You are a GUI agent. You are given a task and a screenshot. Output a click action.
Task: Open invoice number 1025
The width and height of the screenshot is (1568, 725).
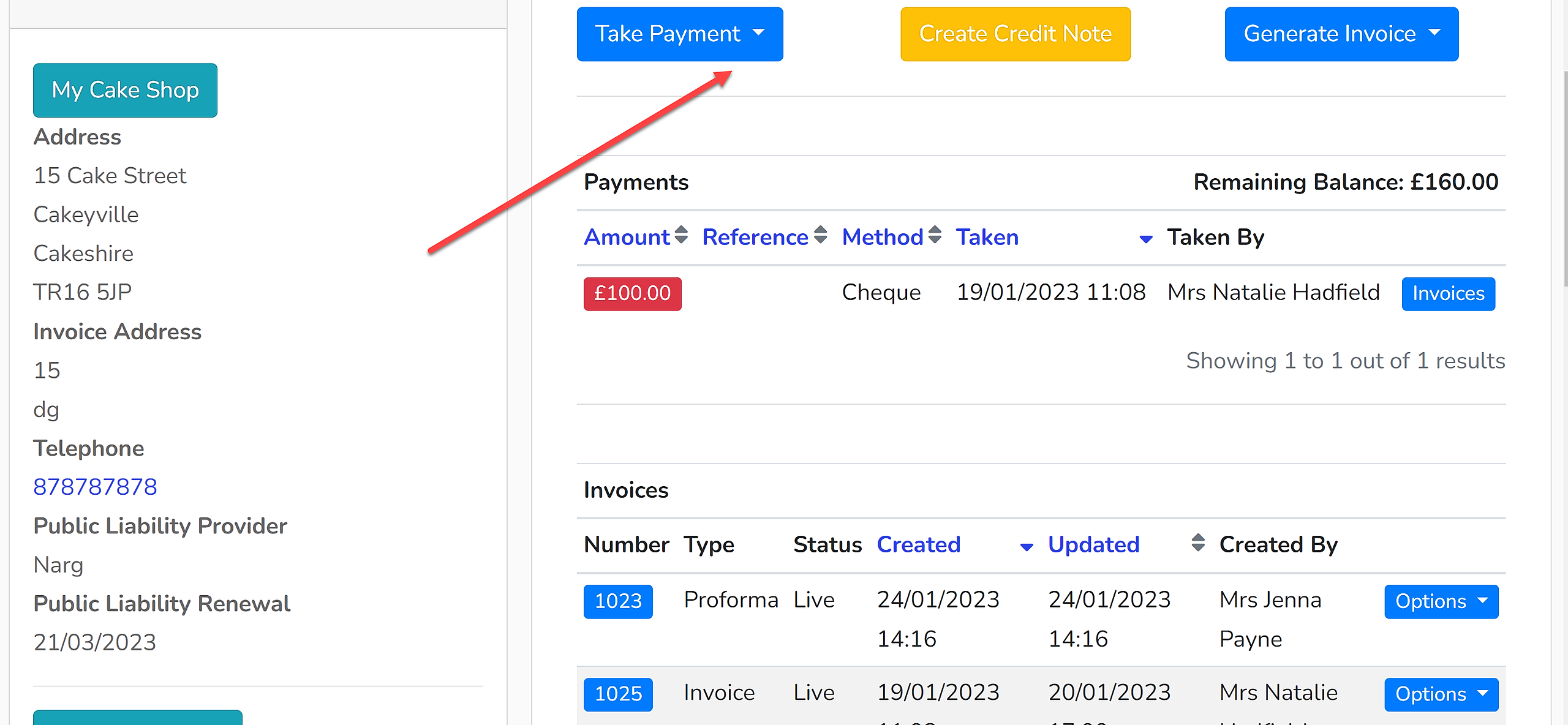coord(618,694)
